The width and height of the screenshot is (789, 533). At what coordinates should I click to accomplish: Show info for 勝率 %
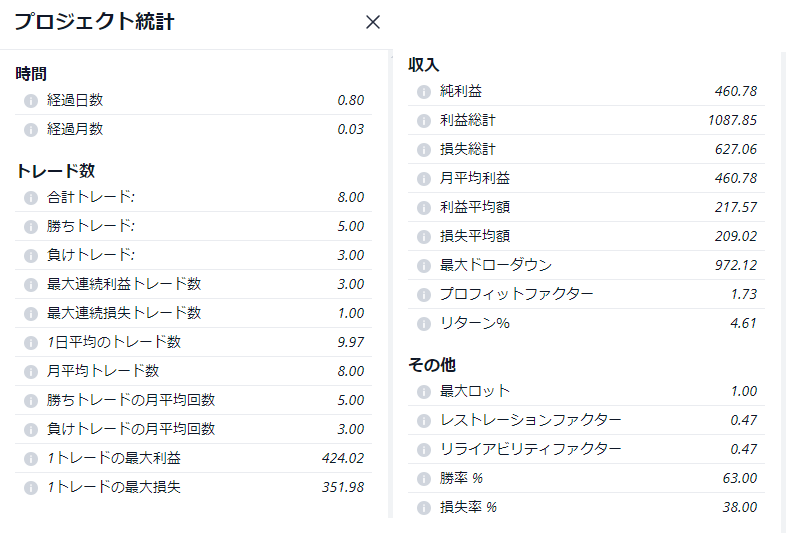tap(423, 478)
